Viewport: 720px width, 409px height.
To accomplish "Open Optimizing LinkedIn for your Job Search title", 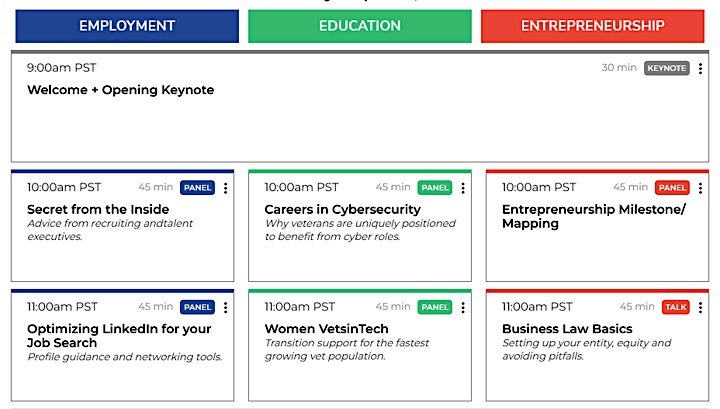I will (x=119, y=336).
